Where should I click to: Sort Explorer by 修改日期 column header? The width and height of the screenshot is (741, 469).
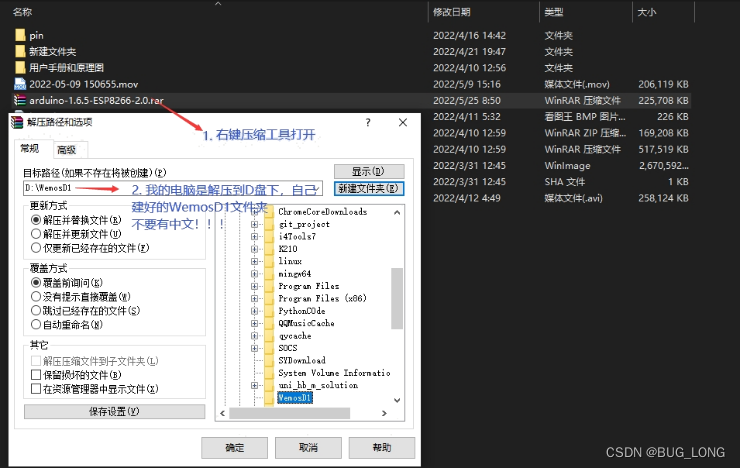click(452, 12)
